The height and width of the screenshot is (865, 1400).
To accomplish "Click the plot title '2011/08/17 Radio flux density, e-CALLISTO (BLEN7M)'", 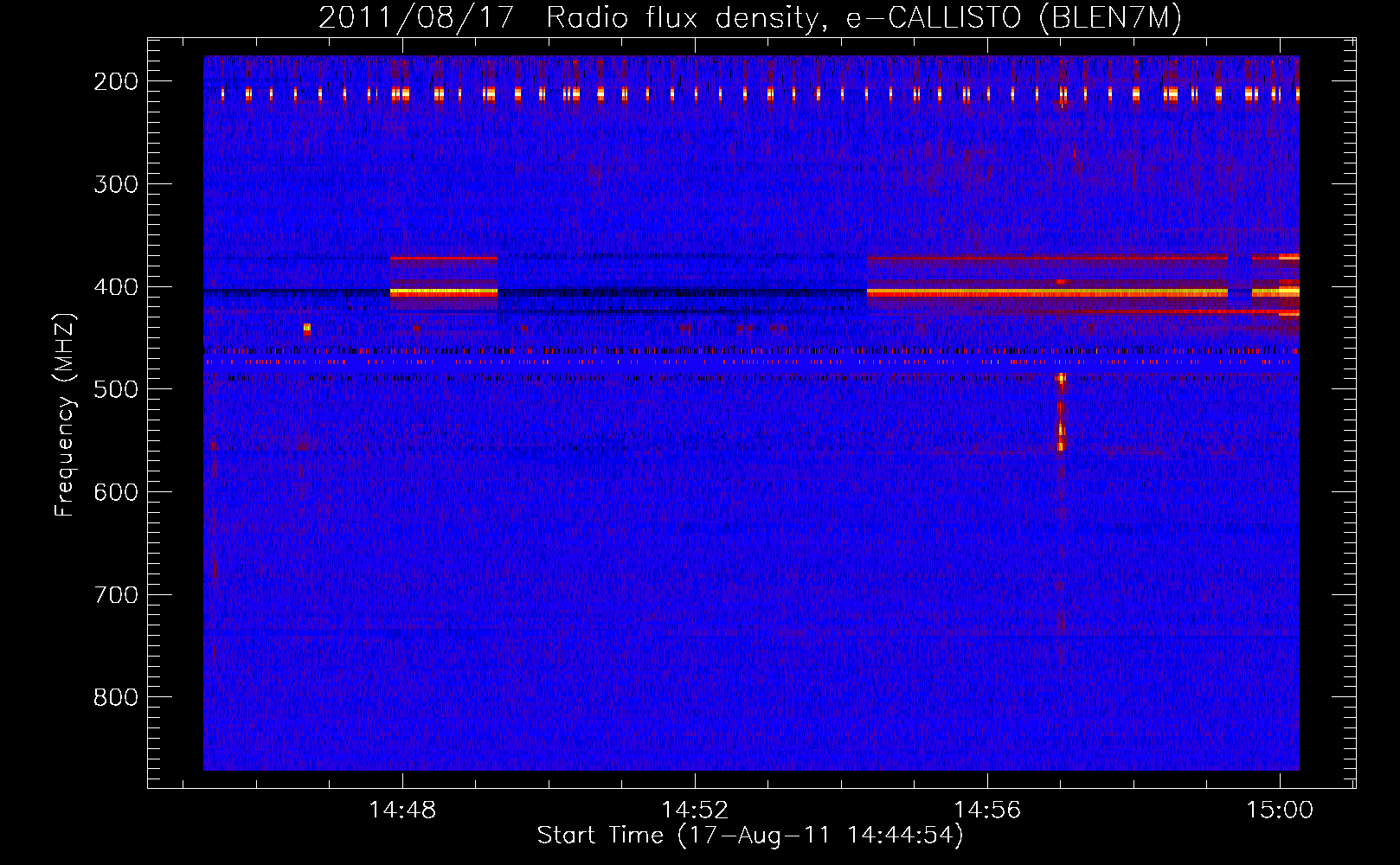I will coord(750,17).
